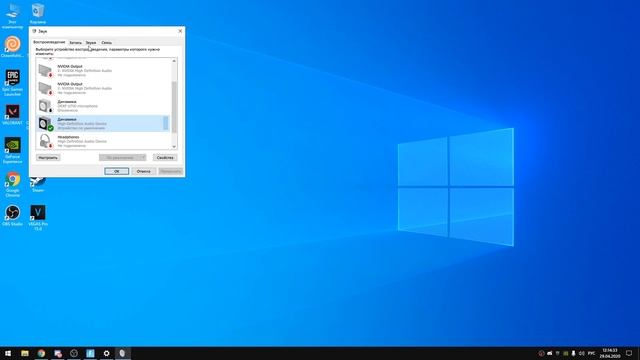The width and height of the screenshot is (640, 360).
Task: Open the notification center icon
Action: tap(629, 353)
